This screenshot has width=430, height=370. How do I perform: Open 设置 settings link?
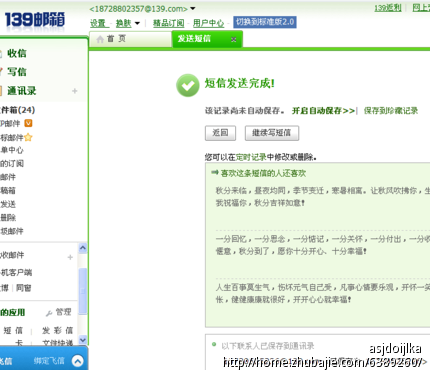pos(98,23)
